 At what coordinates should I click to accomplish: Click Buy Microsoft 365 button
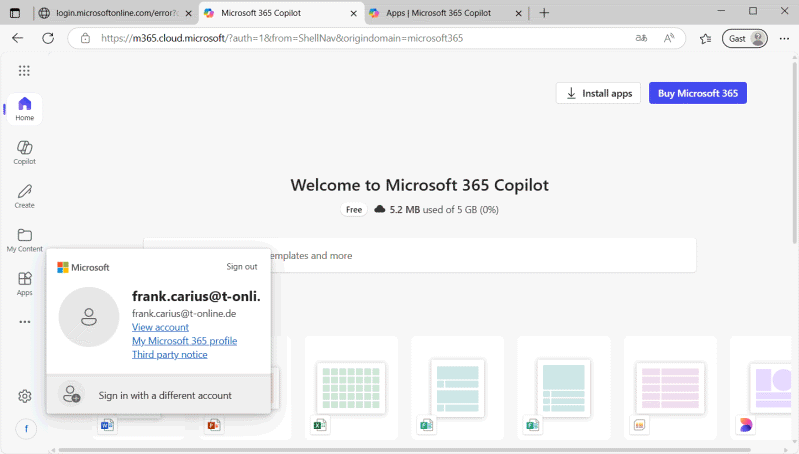pyautogui.click(x=698, y=93)
